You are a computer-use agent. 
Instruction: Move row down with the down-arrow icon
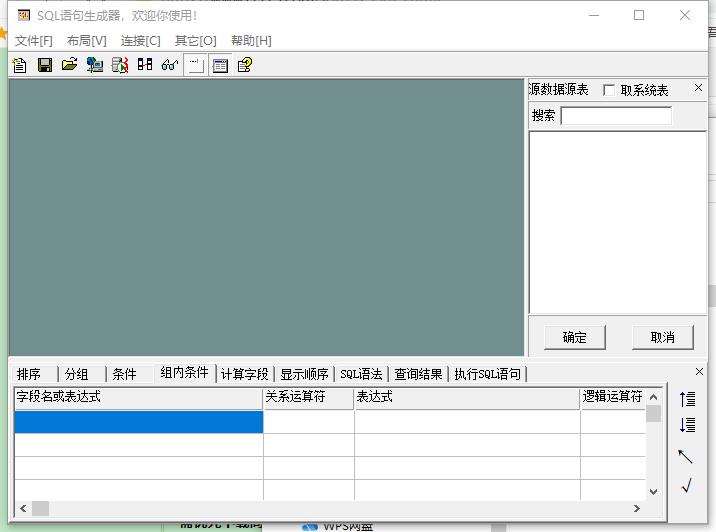click(687, 425)
